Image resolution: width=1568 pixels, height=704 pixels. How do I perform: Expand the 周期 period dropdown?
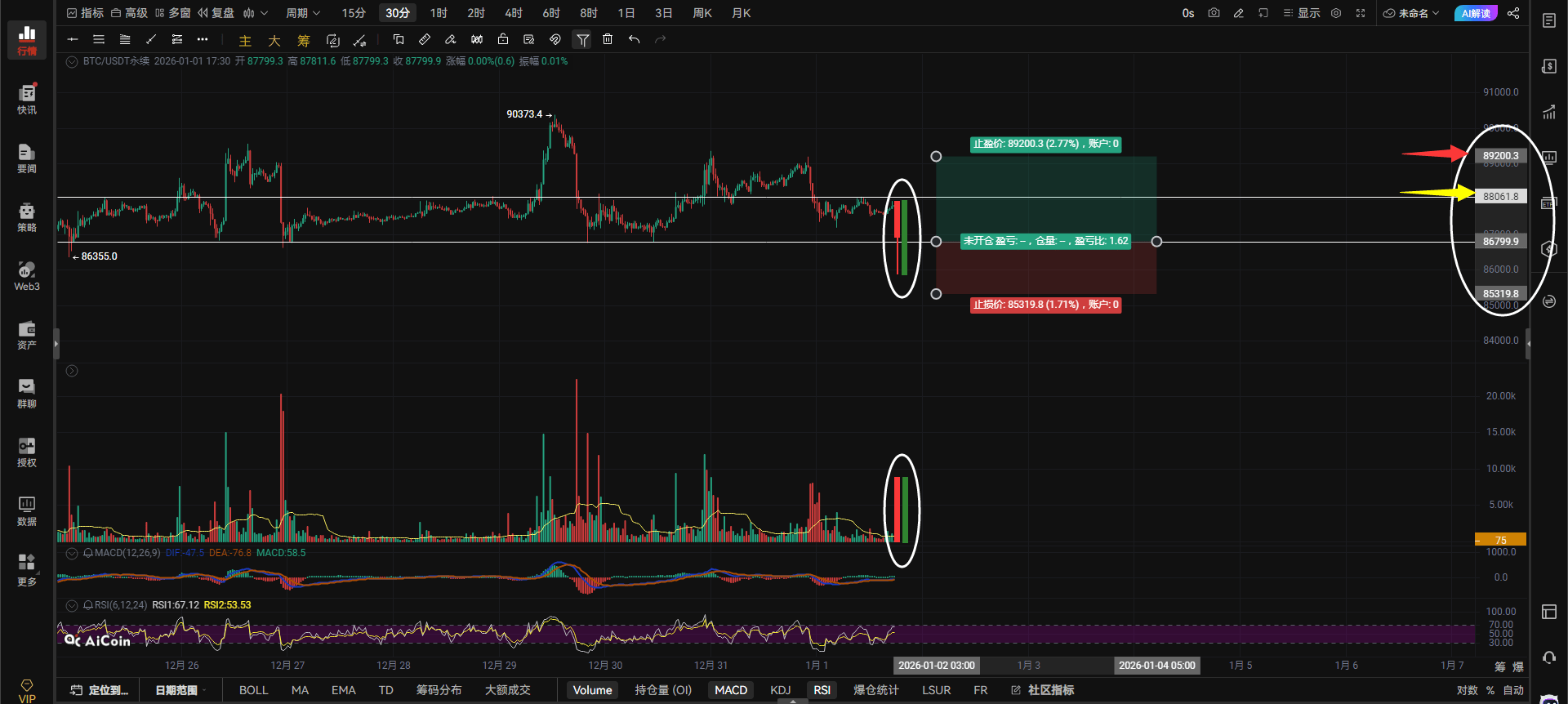[x=303, y=13]
